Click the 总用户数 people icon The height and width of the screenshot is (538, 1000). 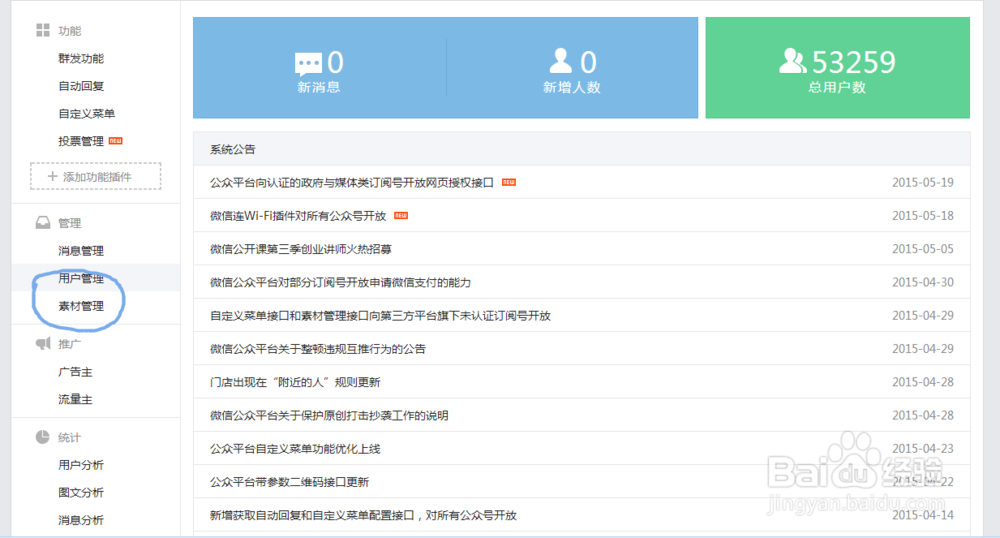coord(793,61)
